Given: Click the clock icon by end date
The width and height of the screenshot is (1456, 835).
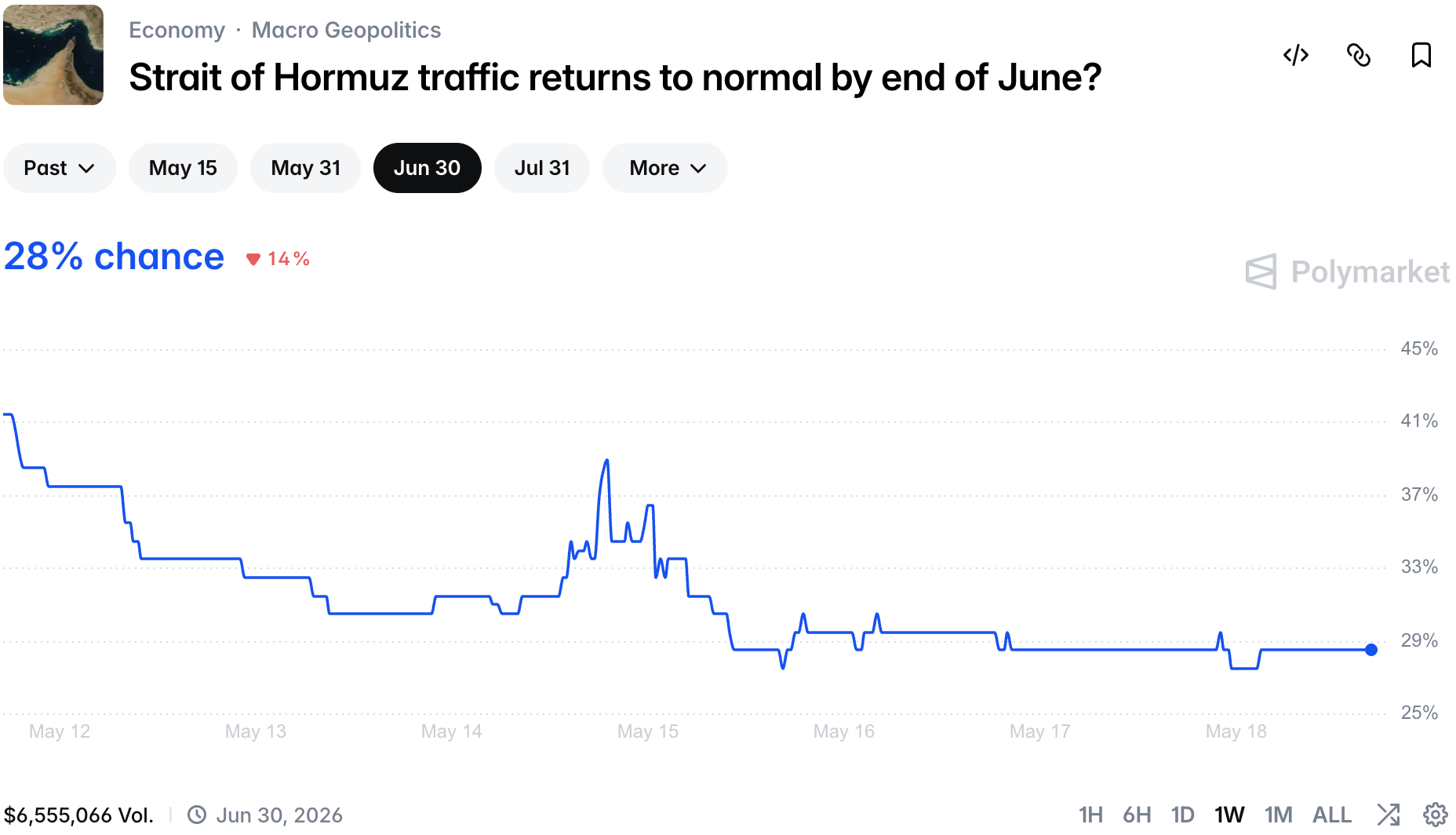Looking at the screenshot, I should [197, 815].
